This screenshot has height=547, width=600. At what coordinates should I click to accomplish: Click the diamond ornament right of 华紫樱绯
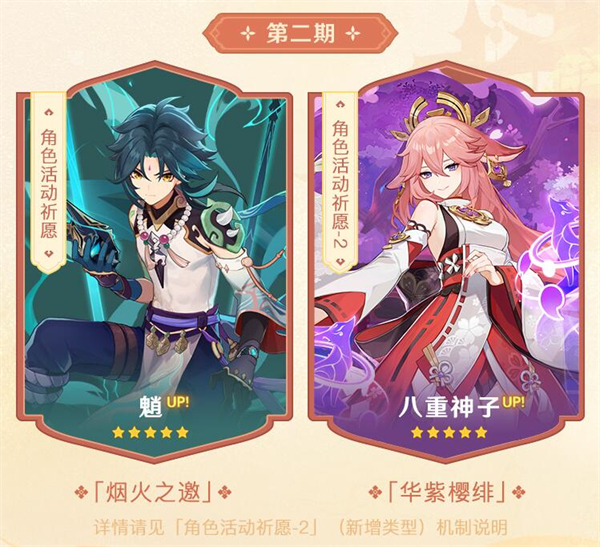click(x=518, y=492)
